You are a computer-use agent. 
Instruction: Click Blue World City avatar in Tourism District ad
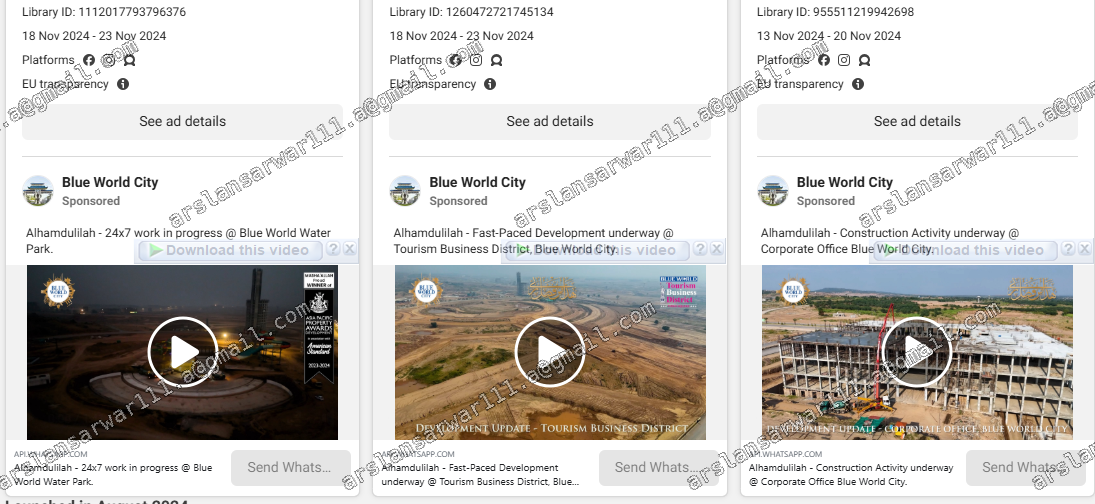pyautogui.click(x=405, y=191)
